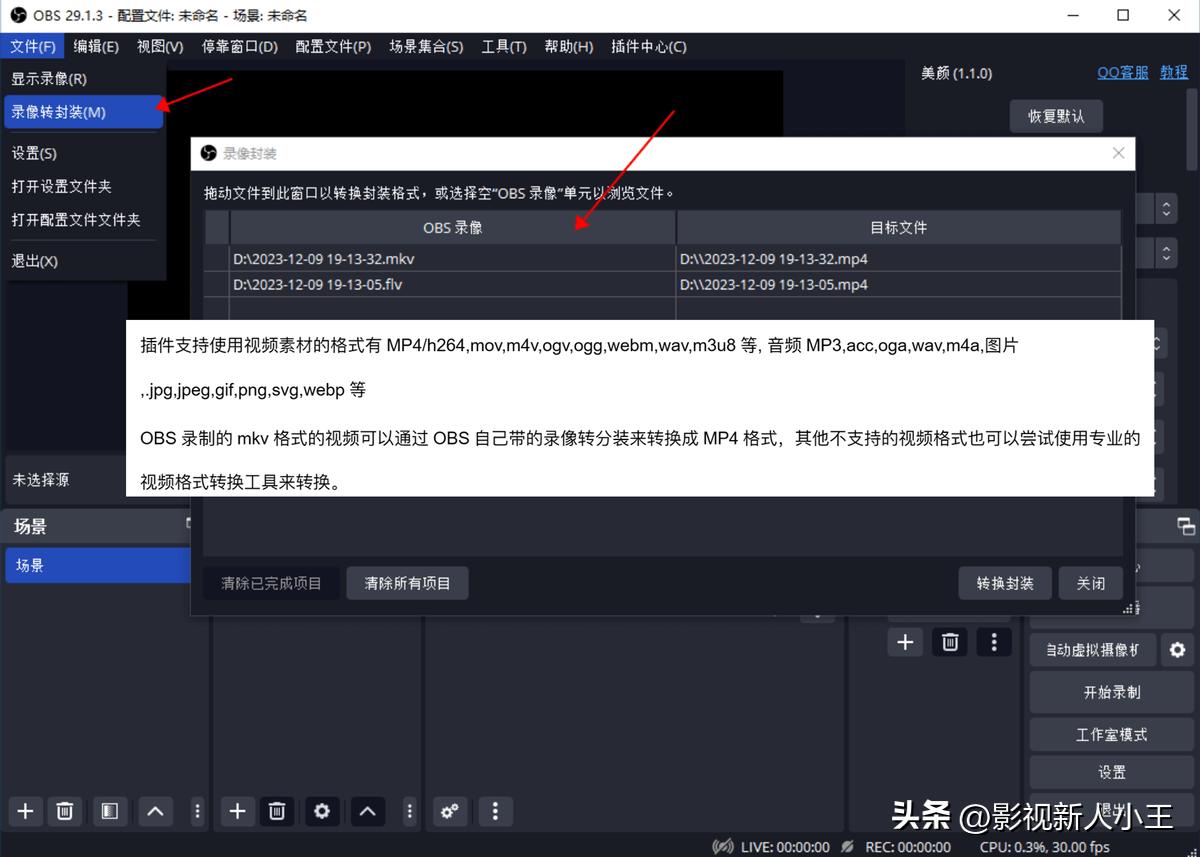Select target file 2023-12-09 19-13-05.mp4 cell
Image resolution: width=1200 pixels, height=857 pixels.
[899, 285]
